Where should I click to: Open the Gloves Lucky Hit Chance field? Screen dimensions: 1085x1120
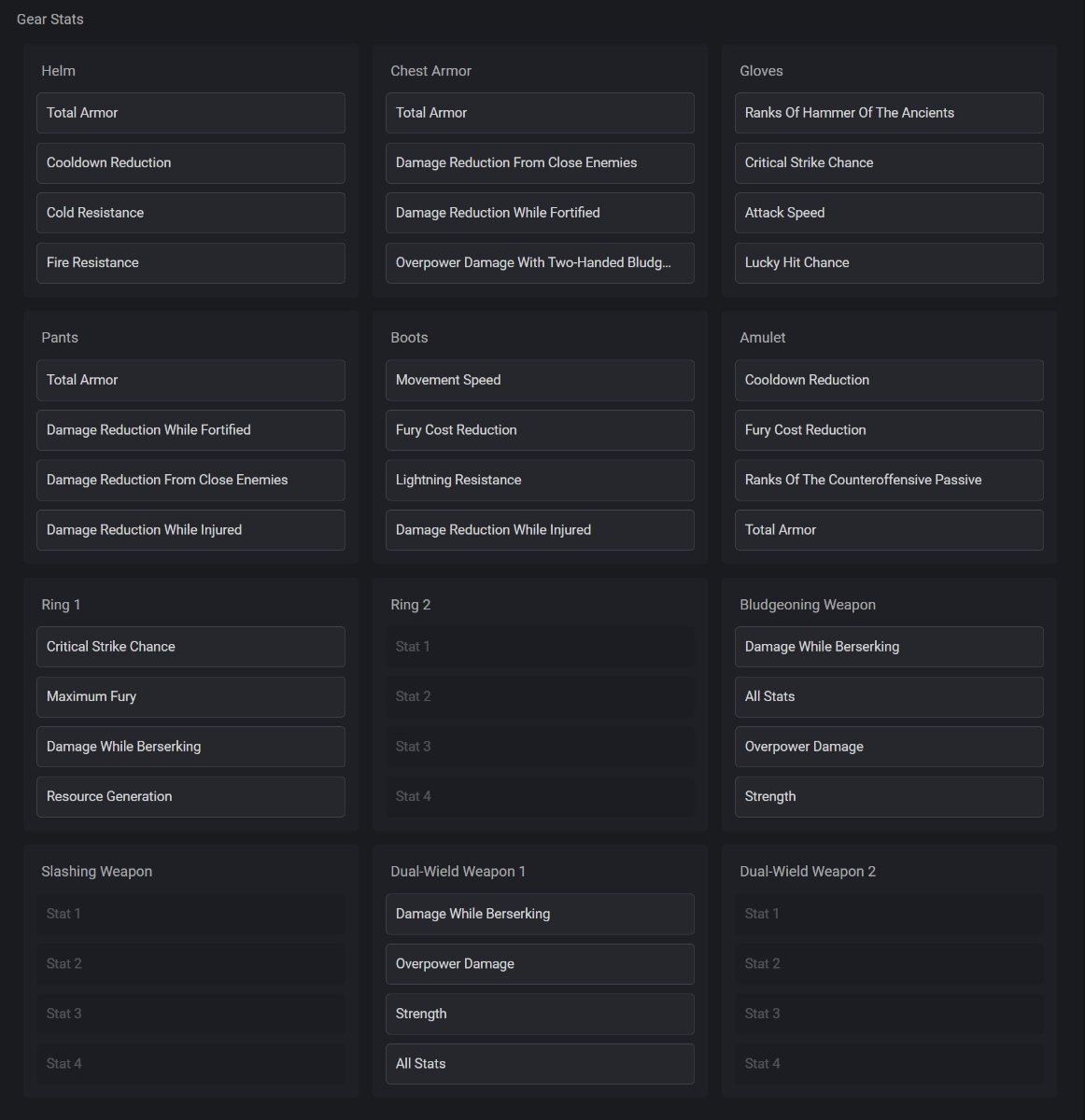tap(889, 263)
